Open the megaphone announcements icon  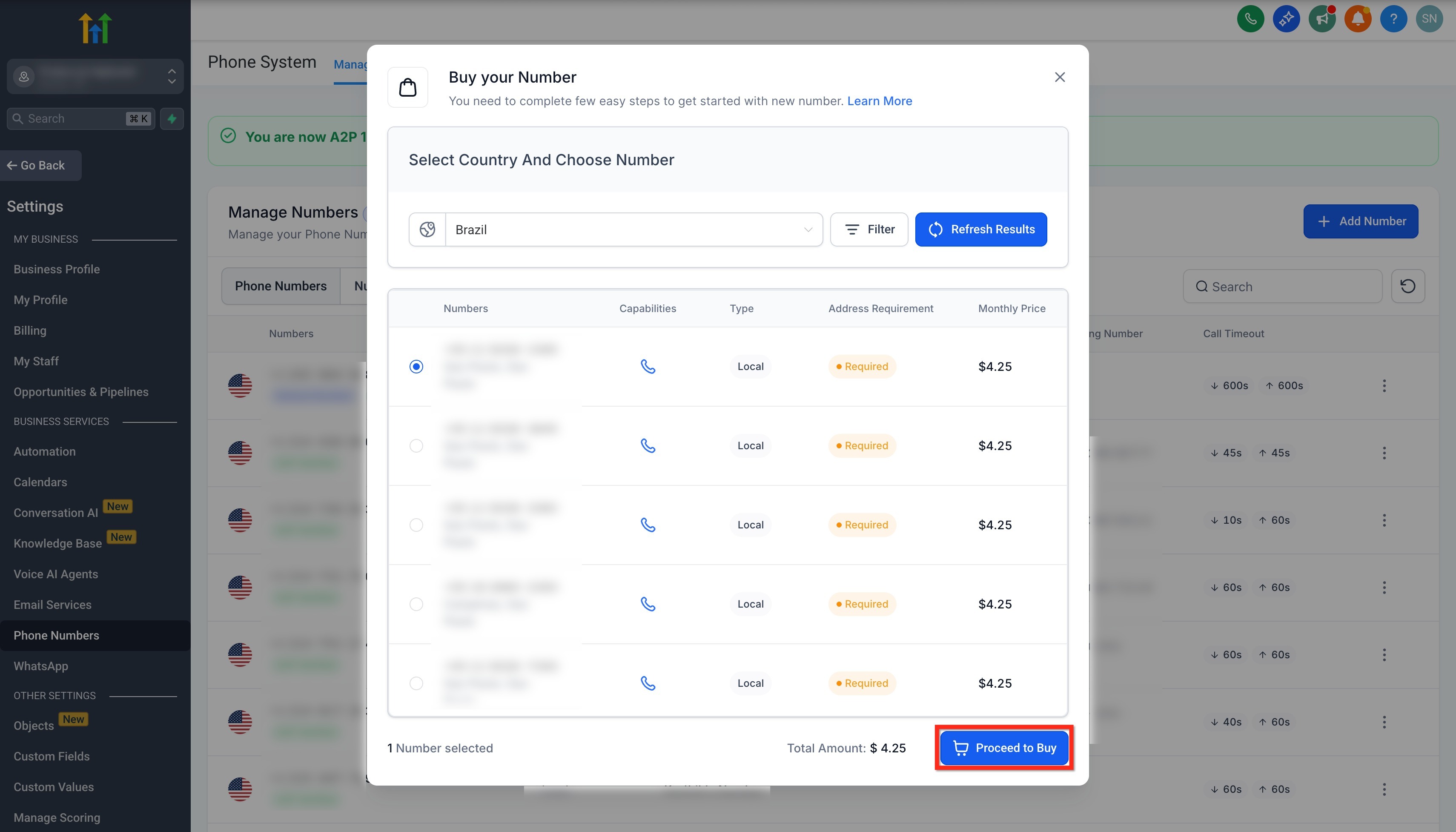(1322, 19)
